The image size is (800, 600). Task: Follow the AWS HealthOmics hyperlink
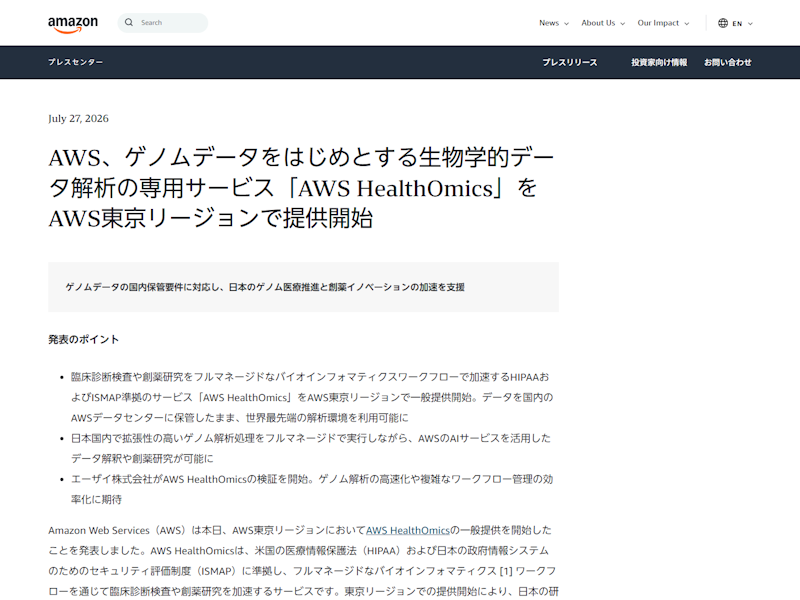tap(408, 530)
